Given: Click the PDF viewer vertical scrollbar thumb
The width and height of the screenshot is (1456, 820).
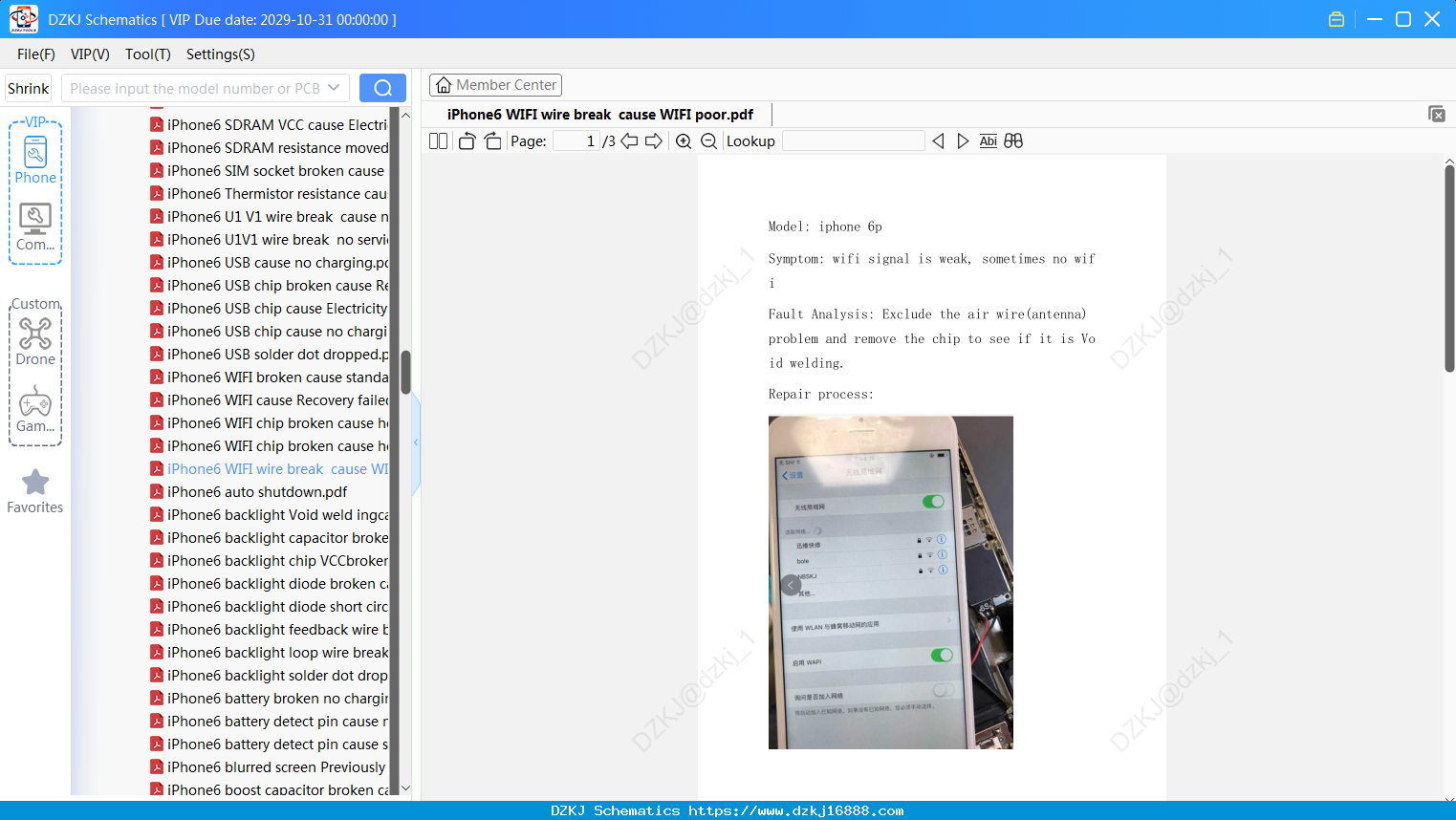Looking at the screenshot, I should pyautogui.click(x=1449, y=269).
